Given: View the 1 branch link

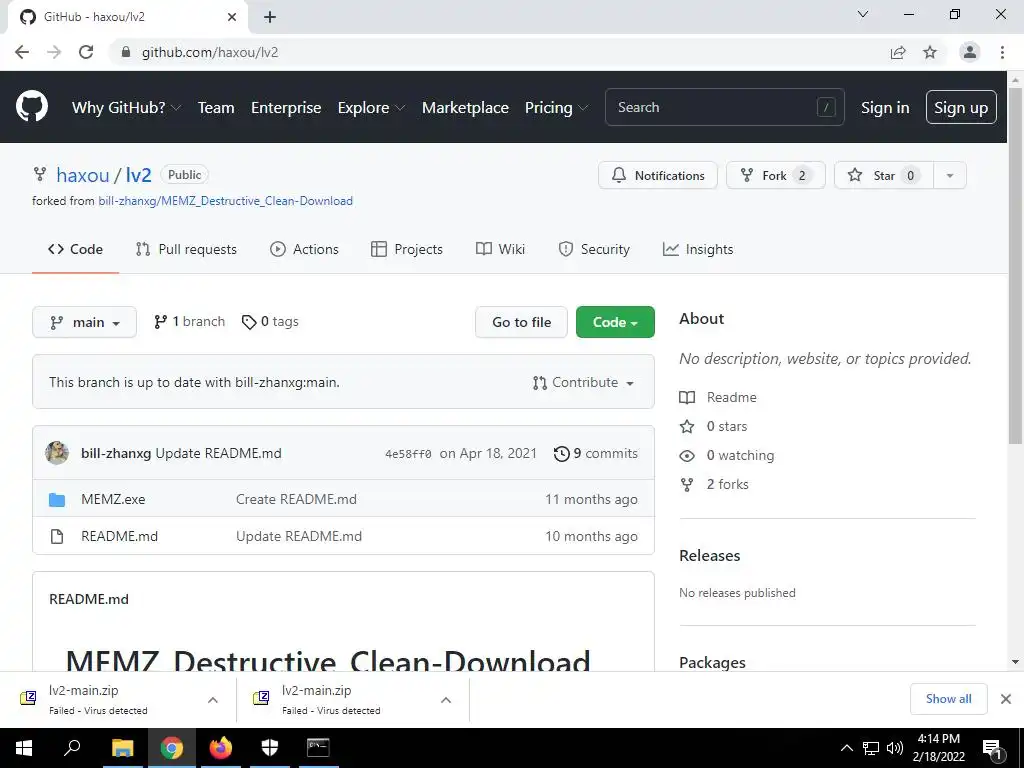Looking at the screenshot, I should click(x=189, y=321).
